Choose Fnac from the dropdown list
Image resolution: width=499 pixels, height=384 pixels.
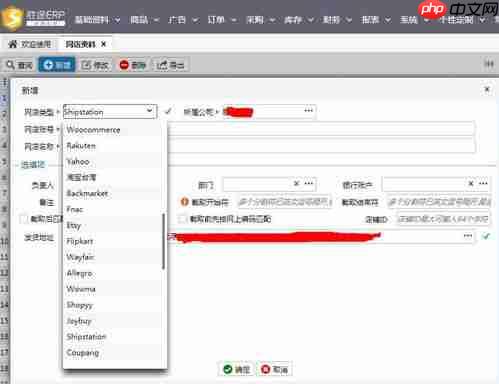[113, 209]
